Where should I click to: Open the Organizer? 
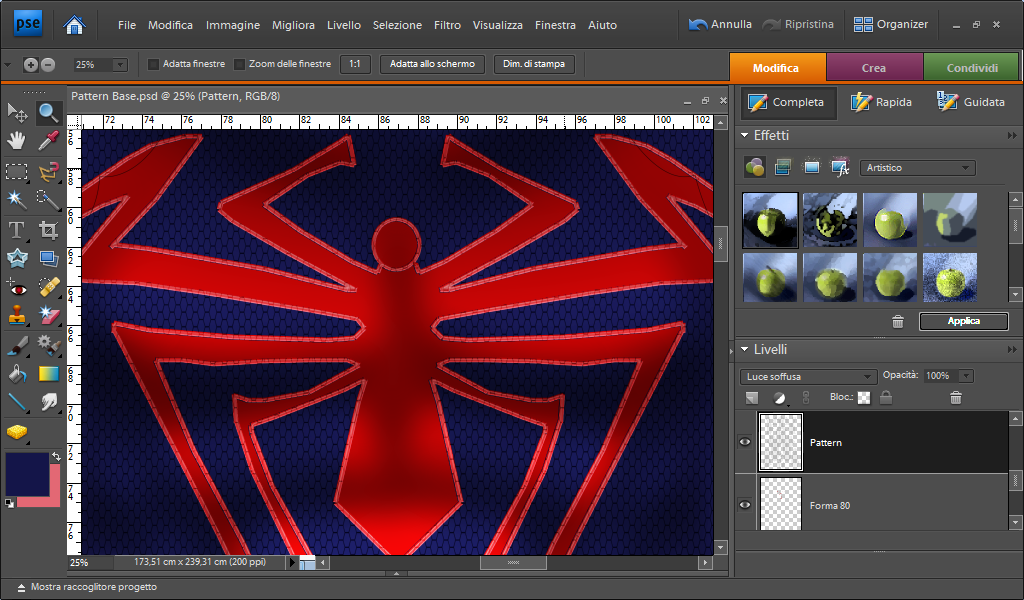coord(891,25)
